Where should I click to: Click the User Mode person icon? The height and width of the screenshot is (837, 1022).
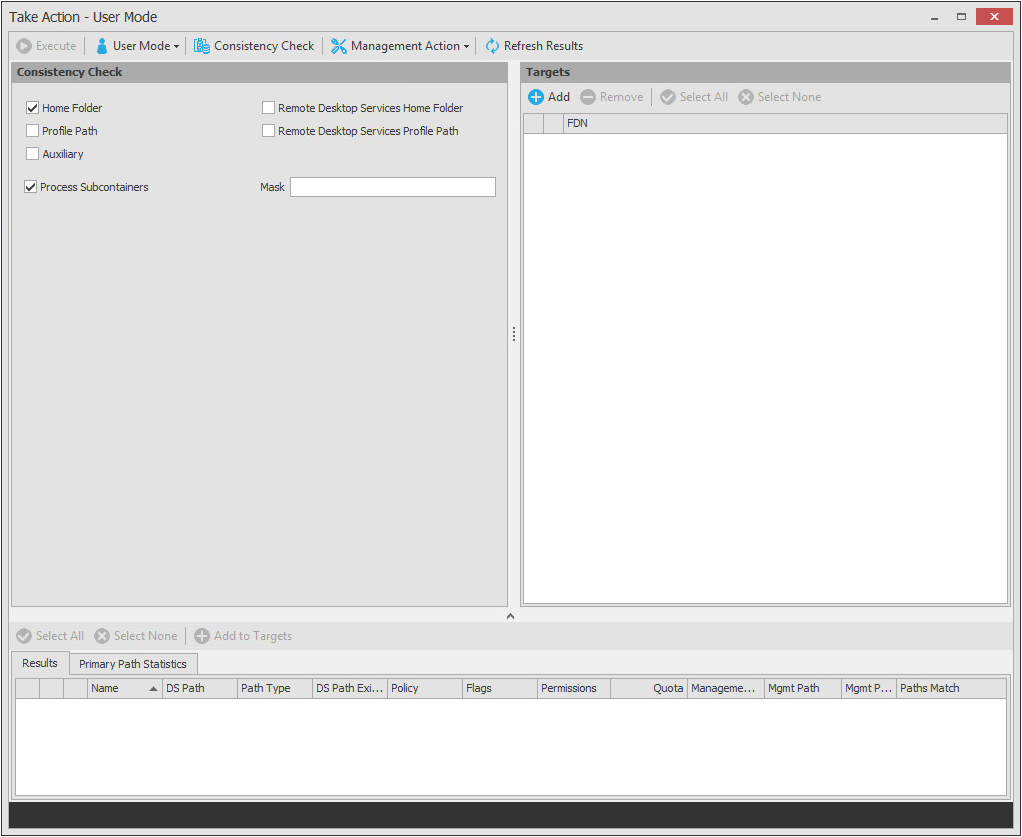tap(102, 46)
